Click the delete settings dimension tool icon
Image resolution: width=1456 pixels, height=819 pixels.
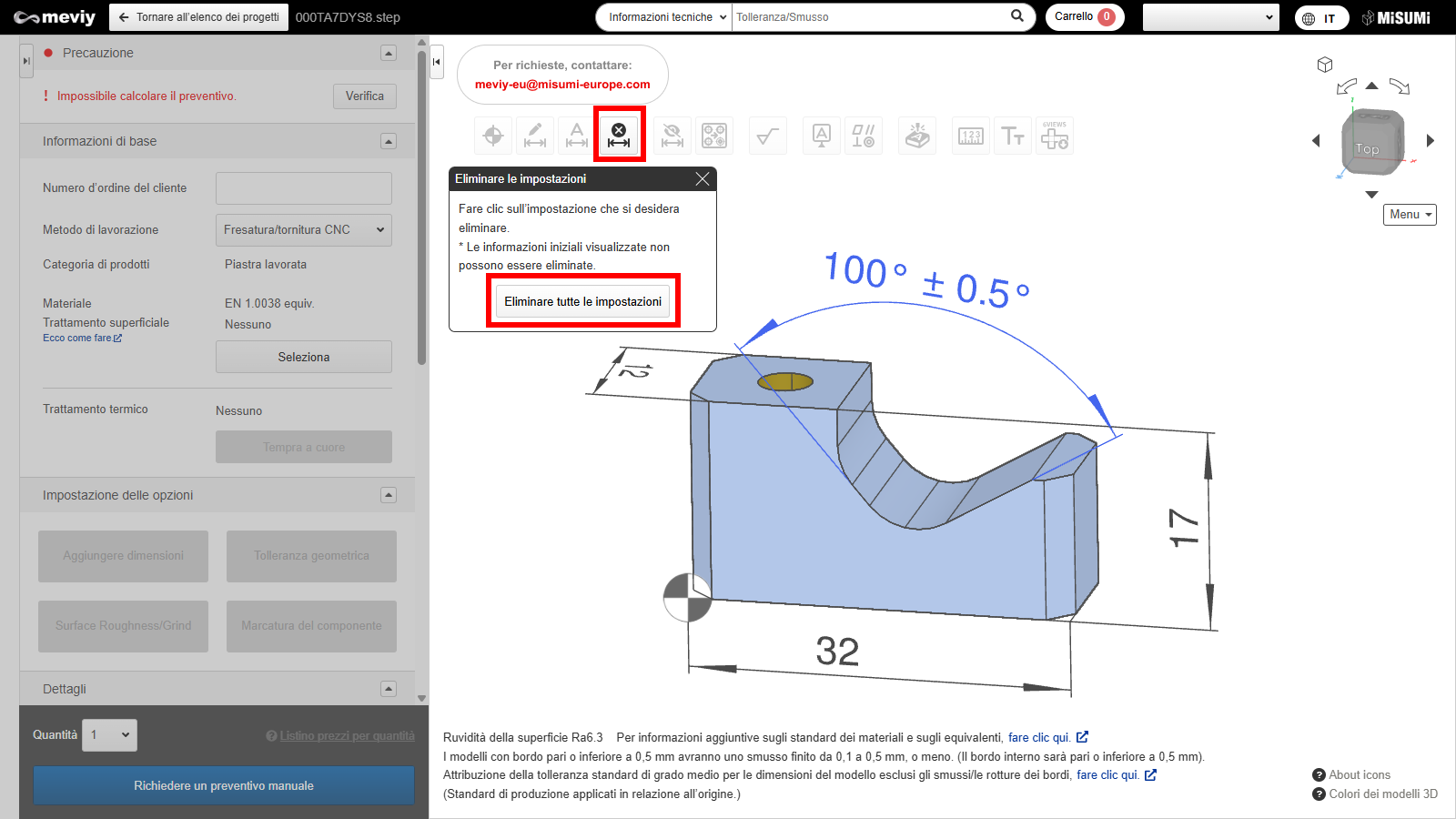619,136
